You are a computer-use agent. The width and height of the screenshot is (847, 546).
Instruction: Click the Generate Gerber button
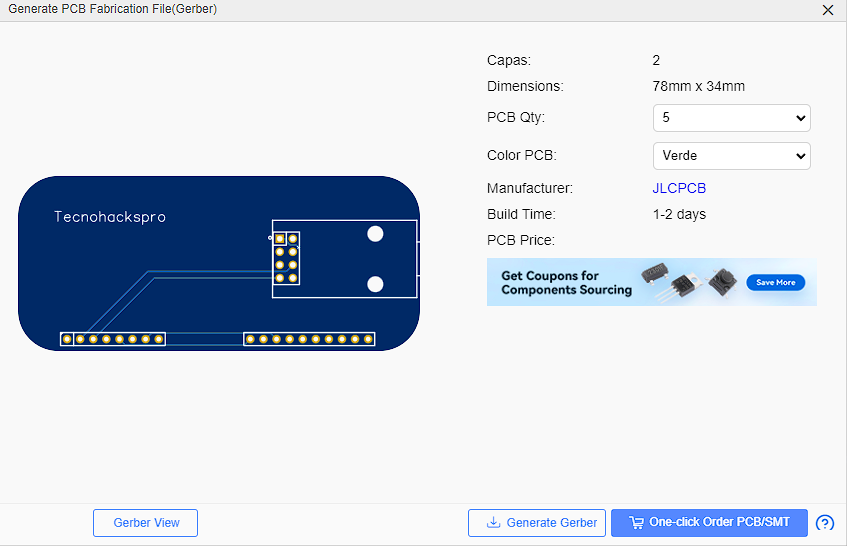pyautogui.click(x=539, y=523)
